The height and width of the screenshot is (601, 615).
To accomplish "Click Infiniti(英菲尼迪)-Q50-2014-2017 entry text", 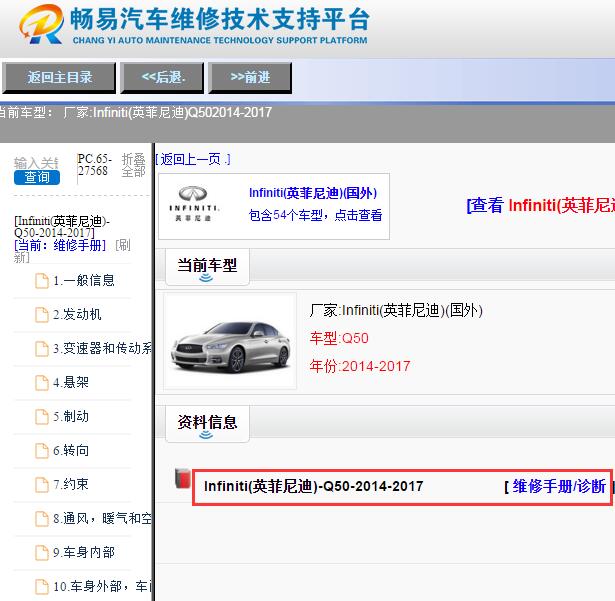I will pos(313,486).
